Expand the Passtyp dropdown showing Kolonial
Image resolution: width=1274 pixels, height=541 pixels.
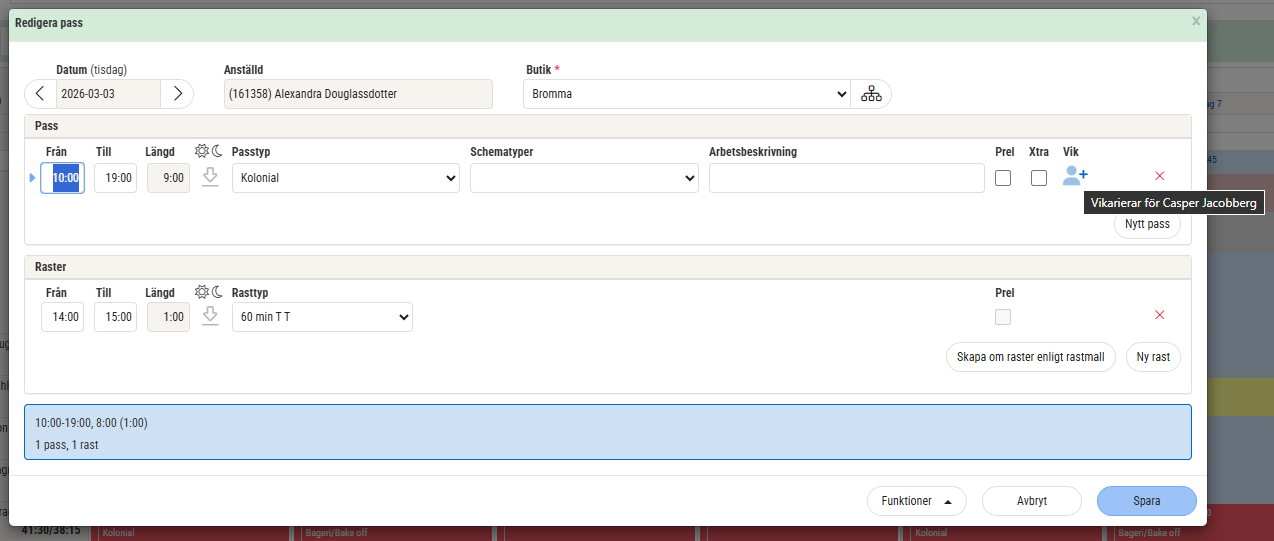click(x=345, y=178)
